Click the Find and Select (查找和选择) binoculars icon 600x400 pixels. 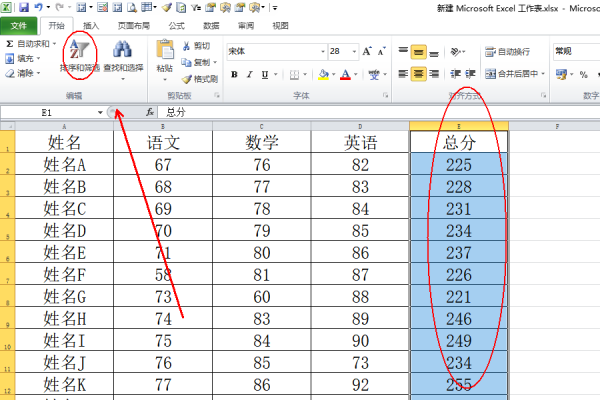pos(122,52)
